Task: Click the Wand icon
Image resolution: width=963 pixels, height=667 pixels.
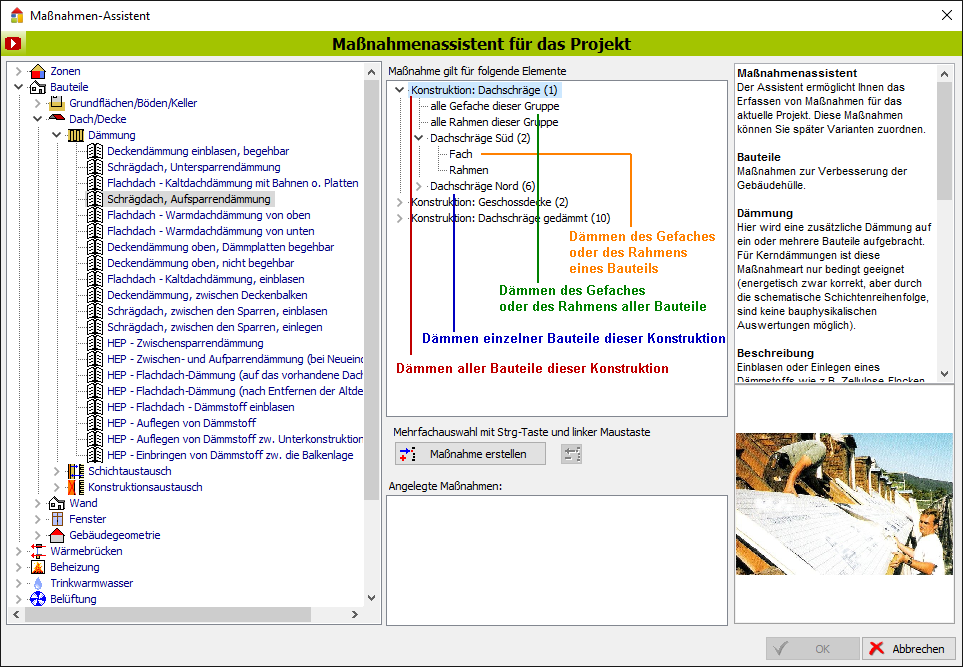Action: click(57, 503)
